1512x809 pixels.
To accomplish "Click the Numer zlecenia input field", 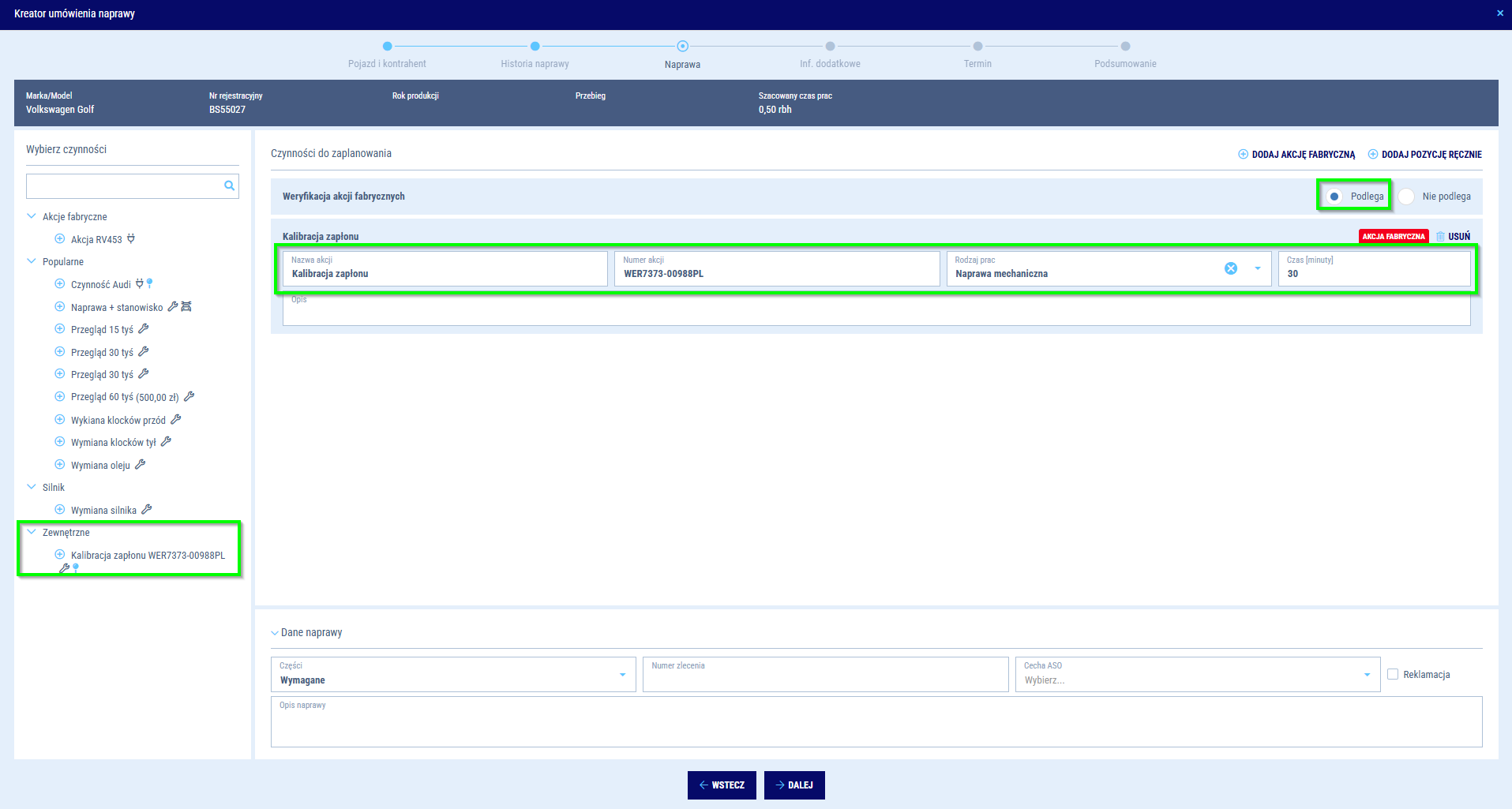I will 825,677.
